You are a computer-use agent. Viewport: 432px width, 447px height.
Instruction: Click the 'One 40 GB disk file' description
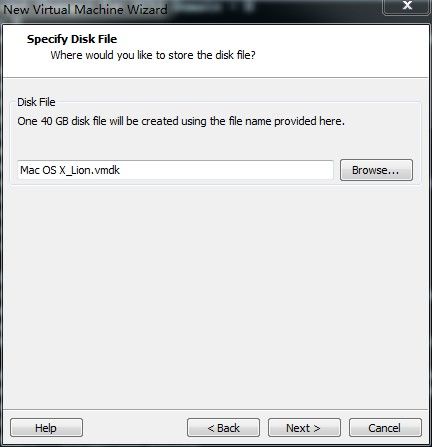[181, 121]
